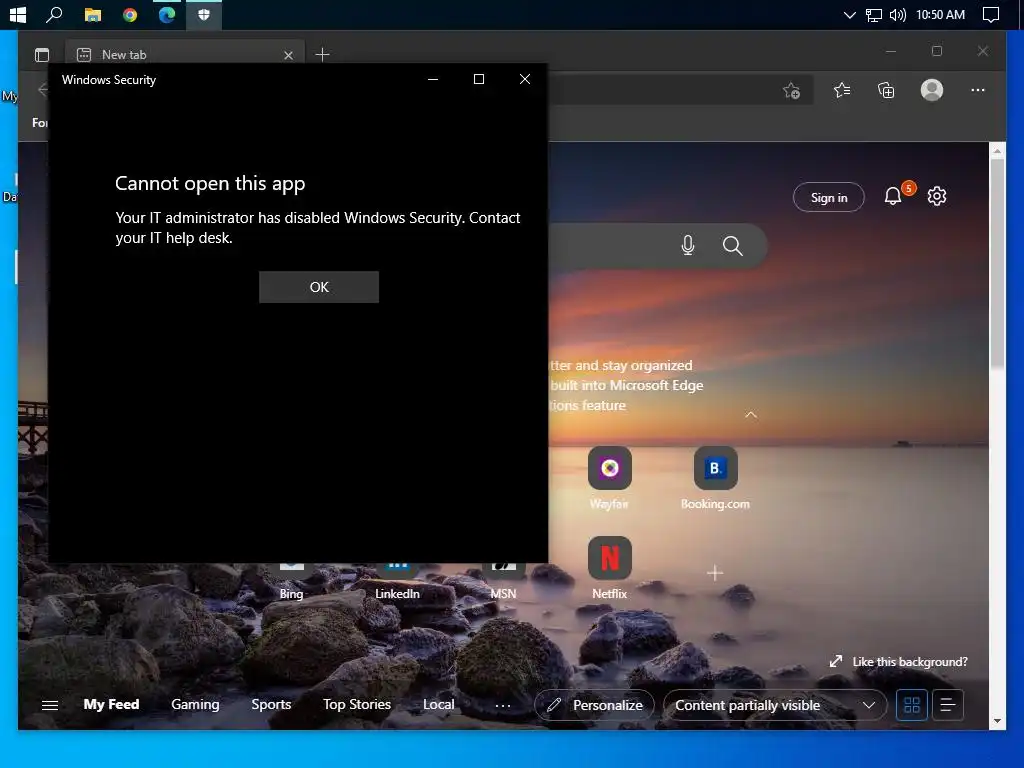Select Windows Security shield taskbar icon
Image resolution: width=1024 pixels, height=768 pixels.
pyautogui.click(x=204, y=14)
